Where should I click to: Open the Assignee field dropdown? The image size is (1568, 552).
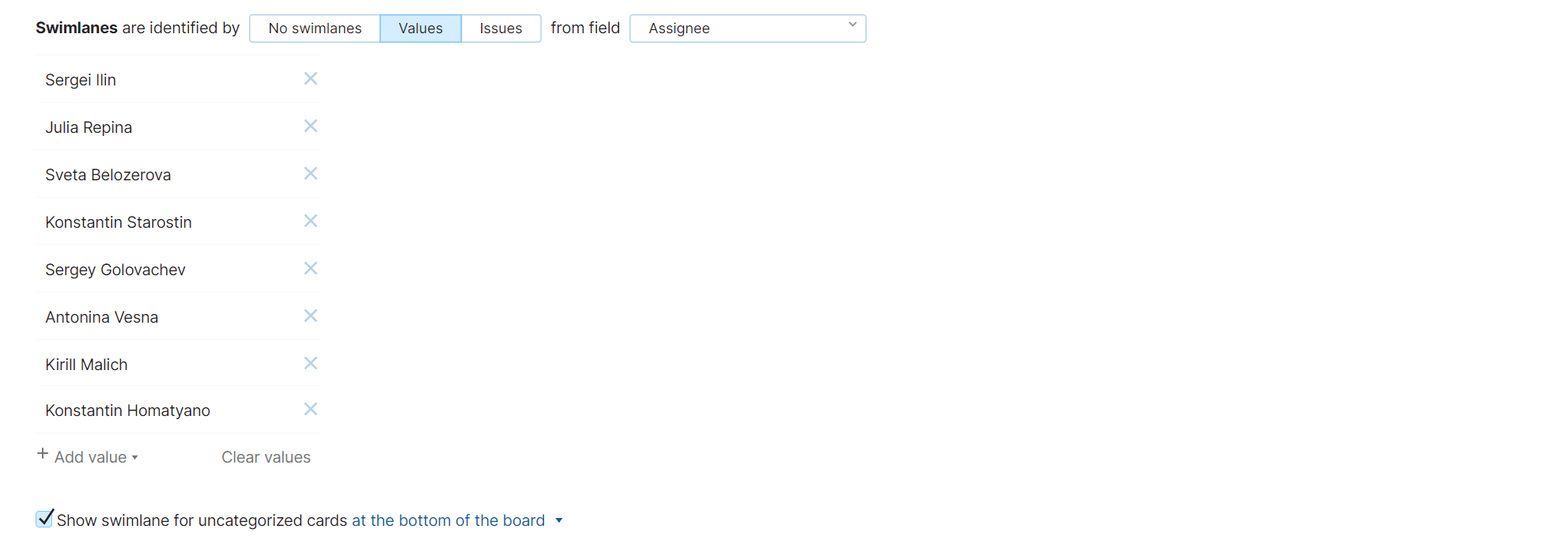(747, 28)
